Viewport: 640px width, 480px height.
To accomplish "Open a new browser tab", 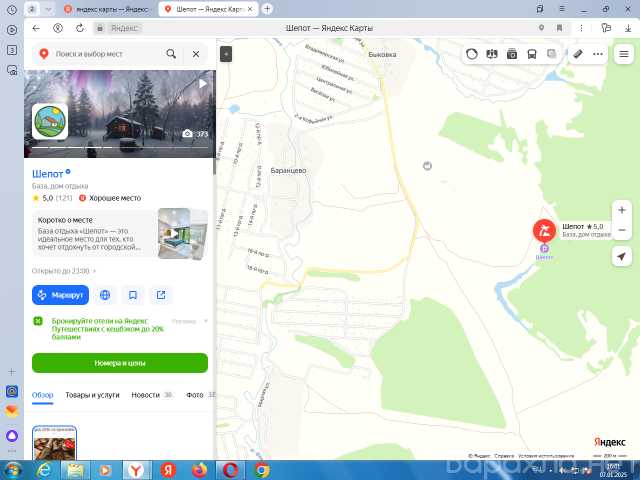I will [x=267, y=9].
